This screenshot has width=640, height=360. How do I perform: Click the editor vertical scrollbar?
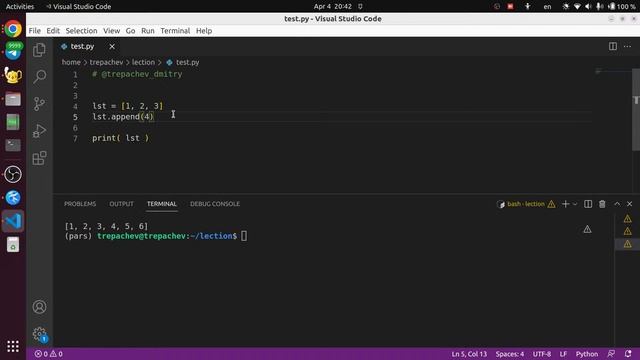pyautogui.click(x=636, y=110)
